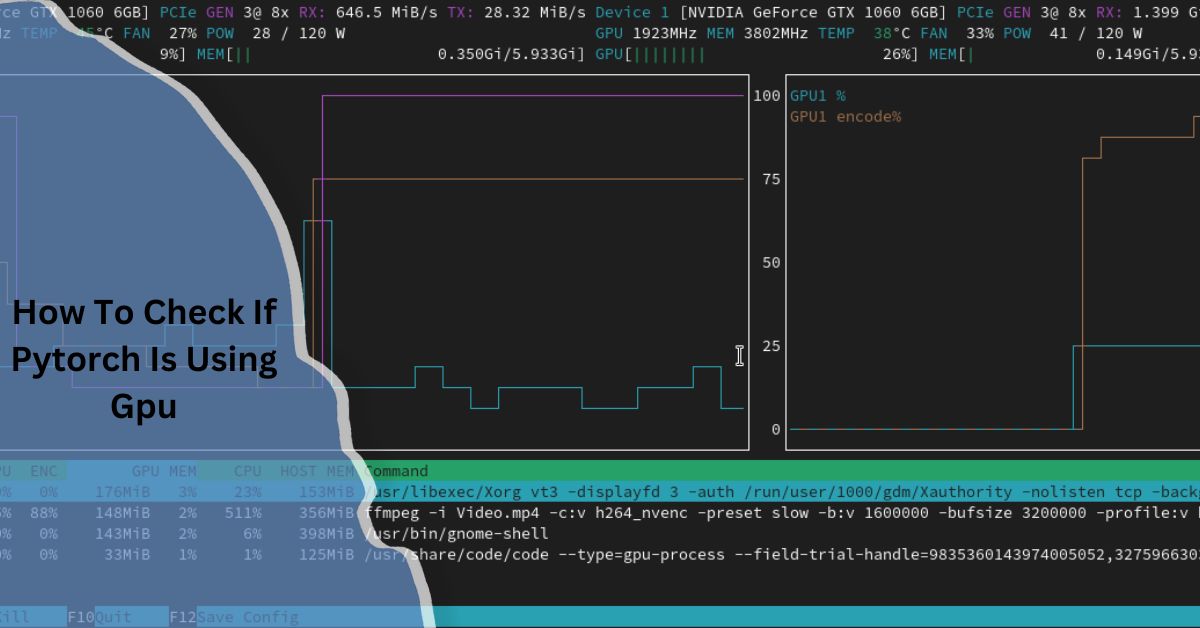The height and width of the screenshot is (628, 1200).
Task: Click the 398MiB host memory value for gnome-shell
Action: [x=326, y=534]
